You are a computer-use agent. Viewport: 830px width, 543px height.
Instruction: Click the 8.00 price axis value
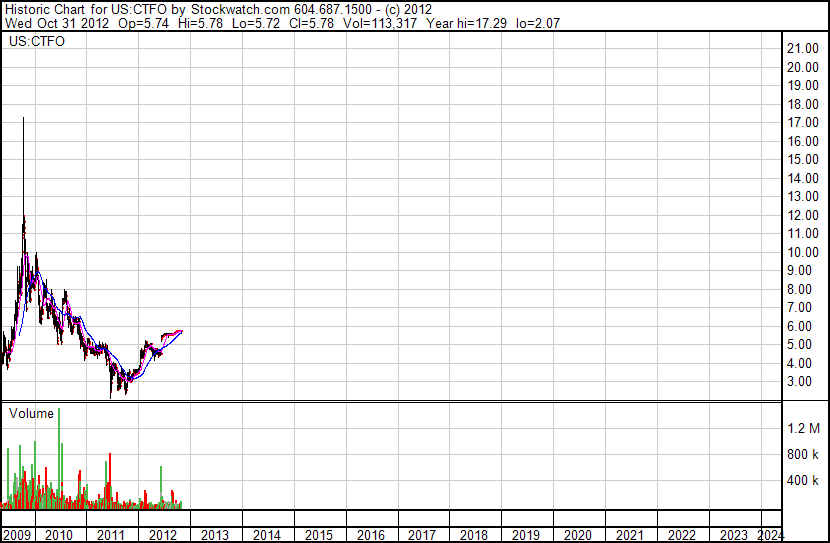[x=800, y=289]
